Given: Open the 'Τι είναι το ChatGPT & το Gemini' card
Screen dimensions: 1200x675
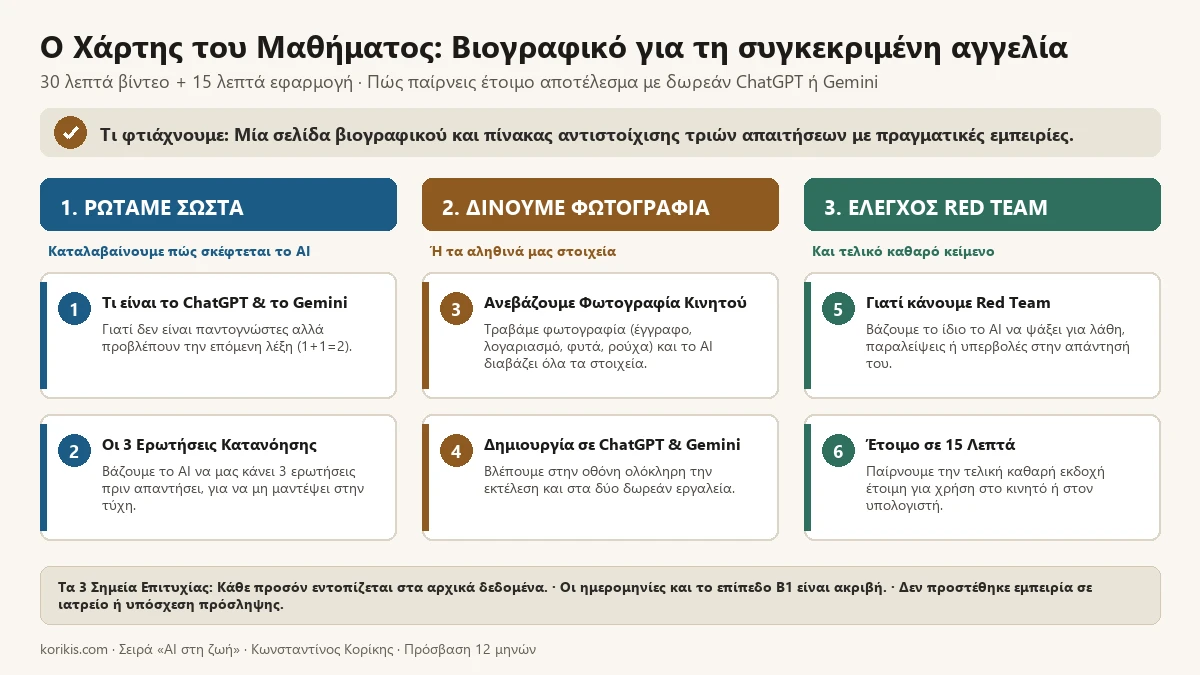Looking at the screenshot, I should point(218,335).
